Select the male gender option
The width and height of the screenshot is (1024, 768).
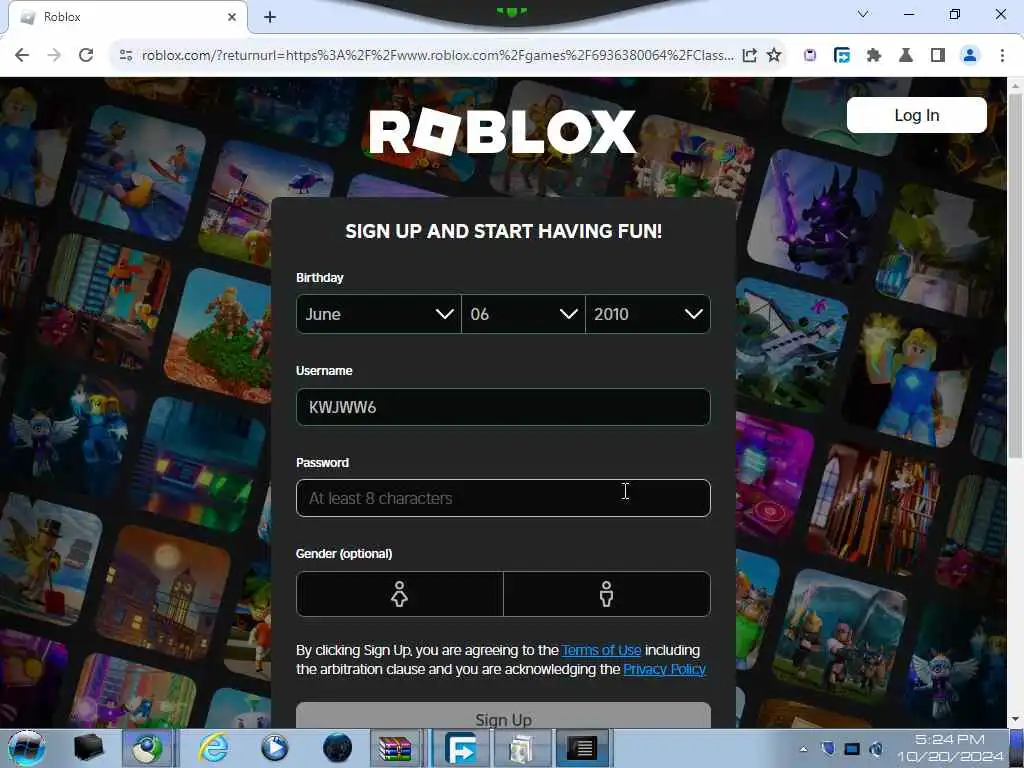[607, 594]
